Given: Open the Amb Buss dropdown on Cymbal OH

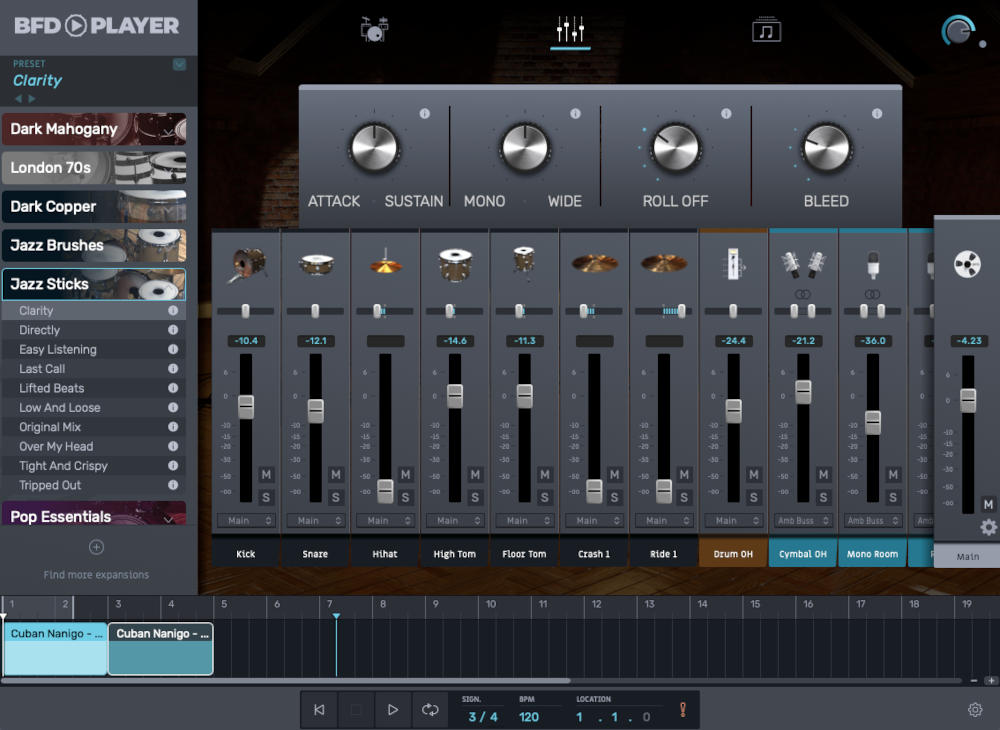Looking at the screenshot, I should tap(802, 520).
